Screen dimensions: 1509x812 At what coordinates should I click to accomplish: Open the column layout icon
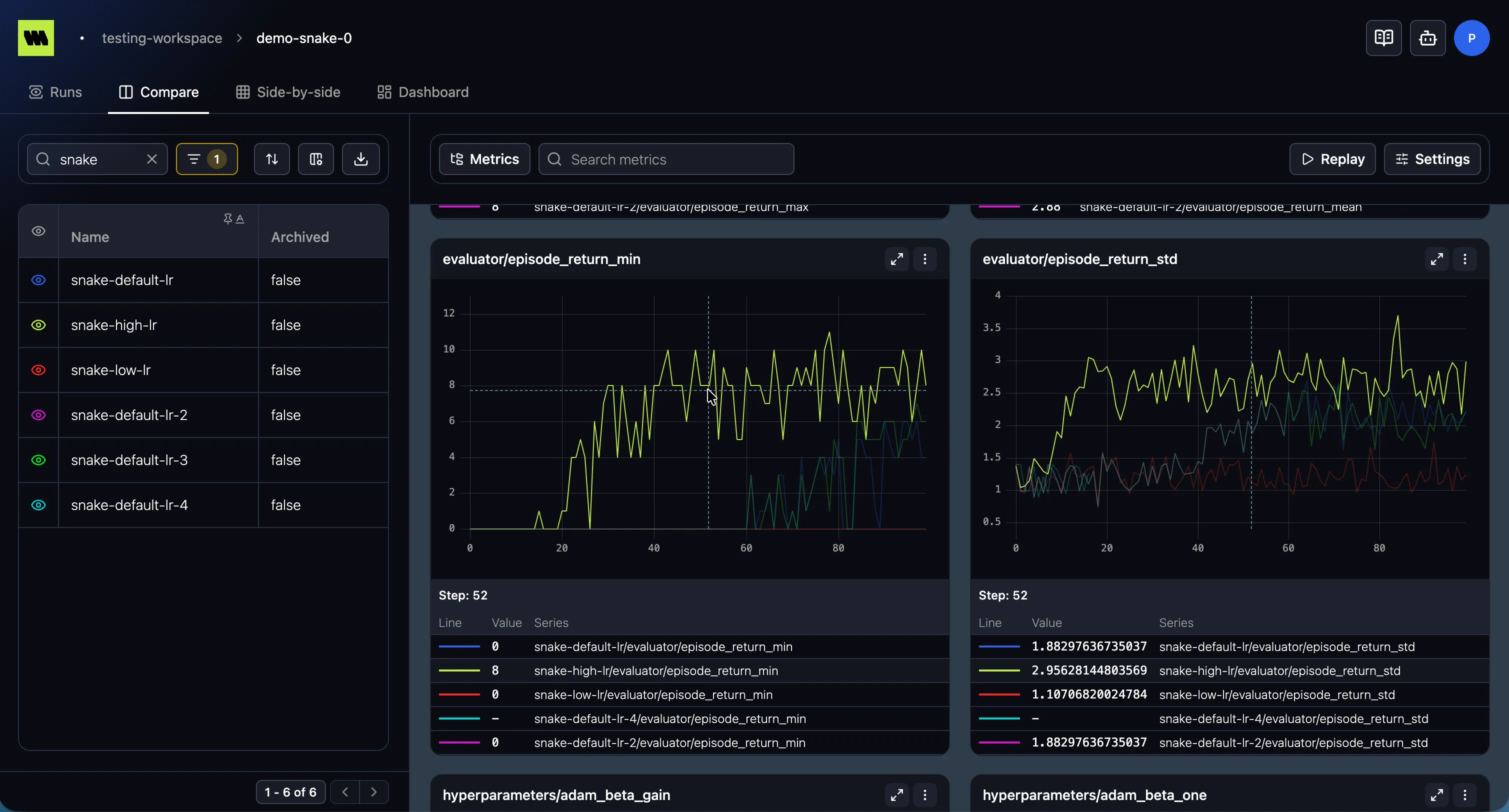pyautogui.click(x=315, y=159)
